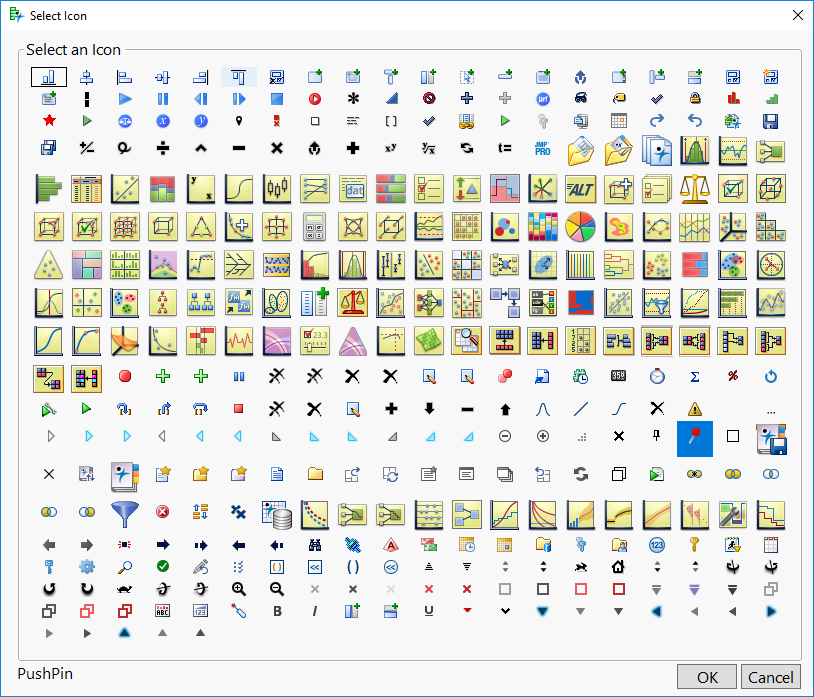Choose the bold B icon
Screen dimensions: 814x697
277,611
